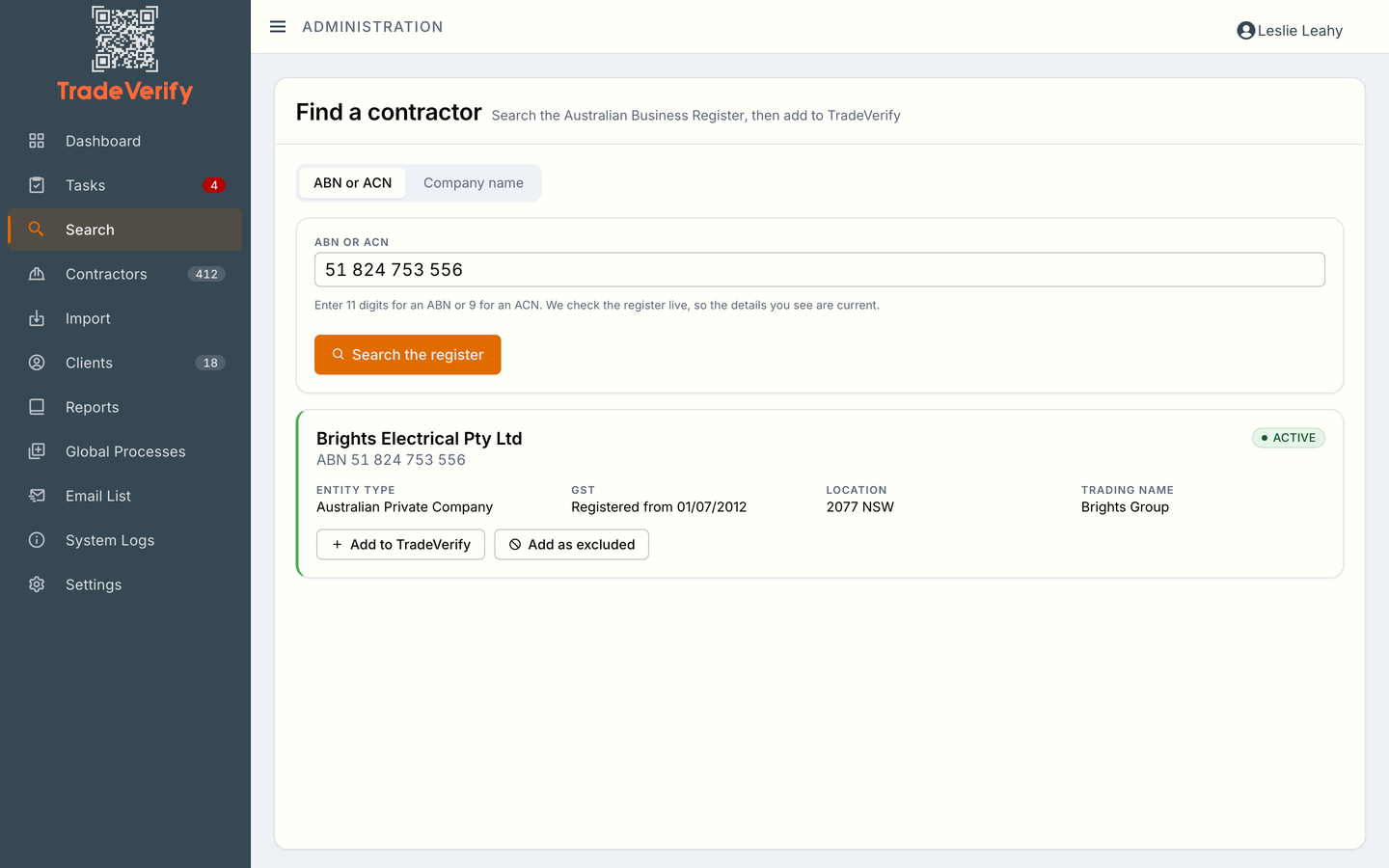Image resolution: width=1389 pixels, height=868 pixels.
Task: Go to Reports
Action: (125, 407)
